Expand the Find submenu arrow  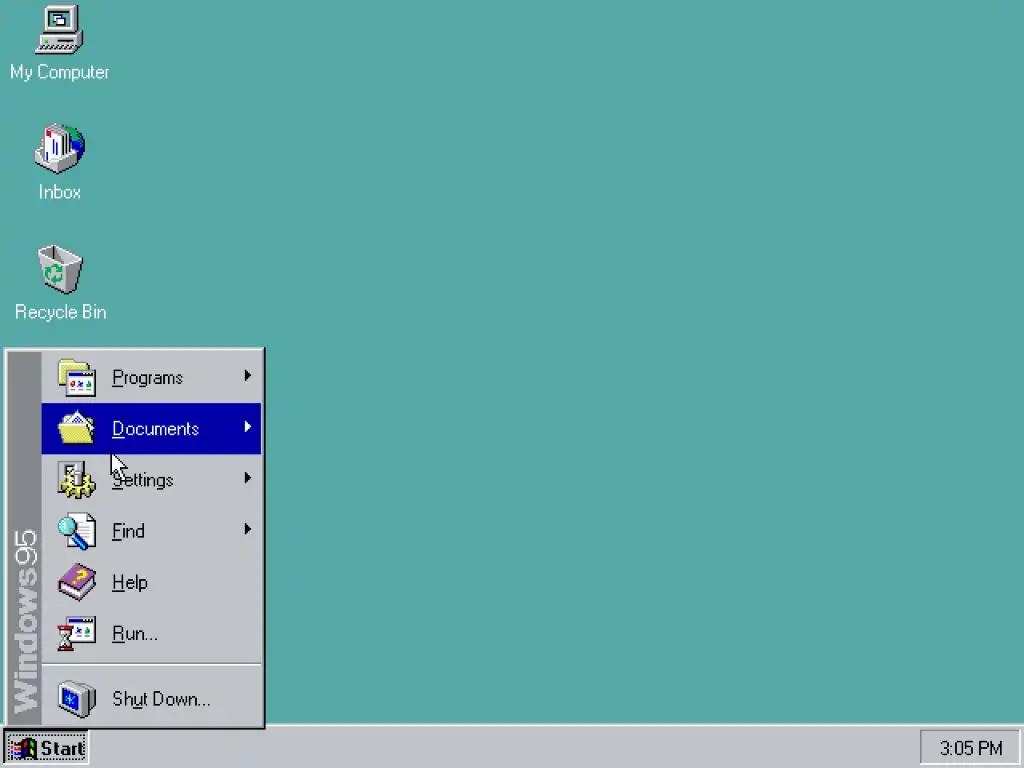248,529
